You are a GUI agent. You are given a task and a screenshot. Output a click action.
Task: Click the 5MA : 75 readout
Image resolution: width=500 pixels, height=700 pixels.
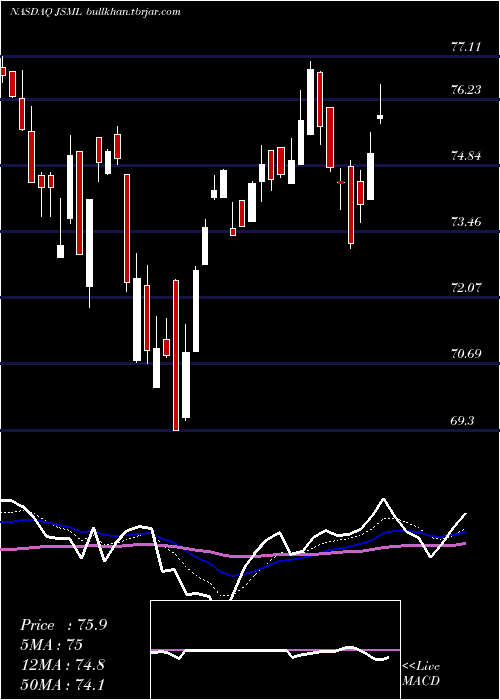(51, 645)
